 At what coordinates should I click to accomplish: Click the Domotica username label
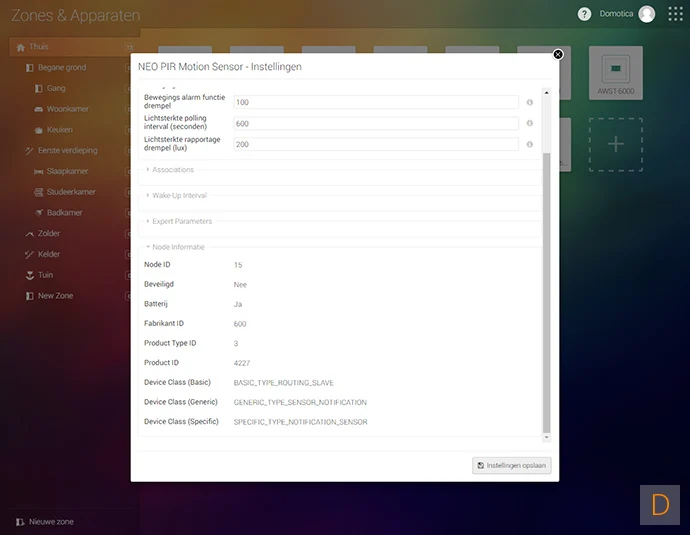tap(616, 14)
